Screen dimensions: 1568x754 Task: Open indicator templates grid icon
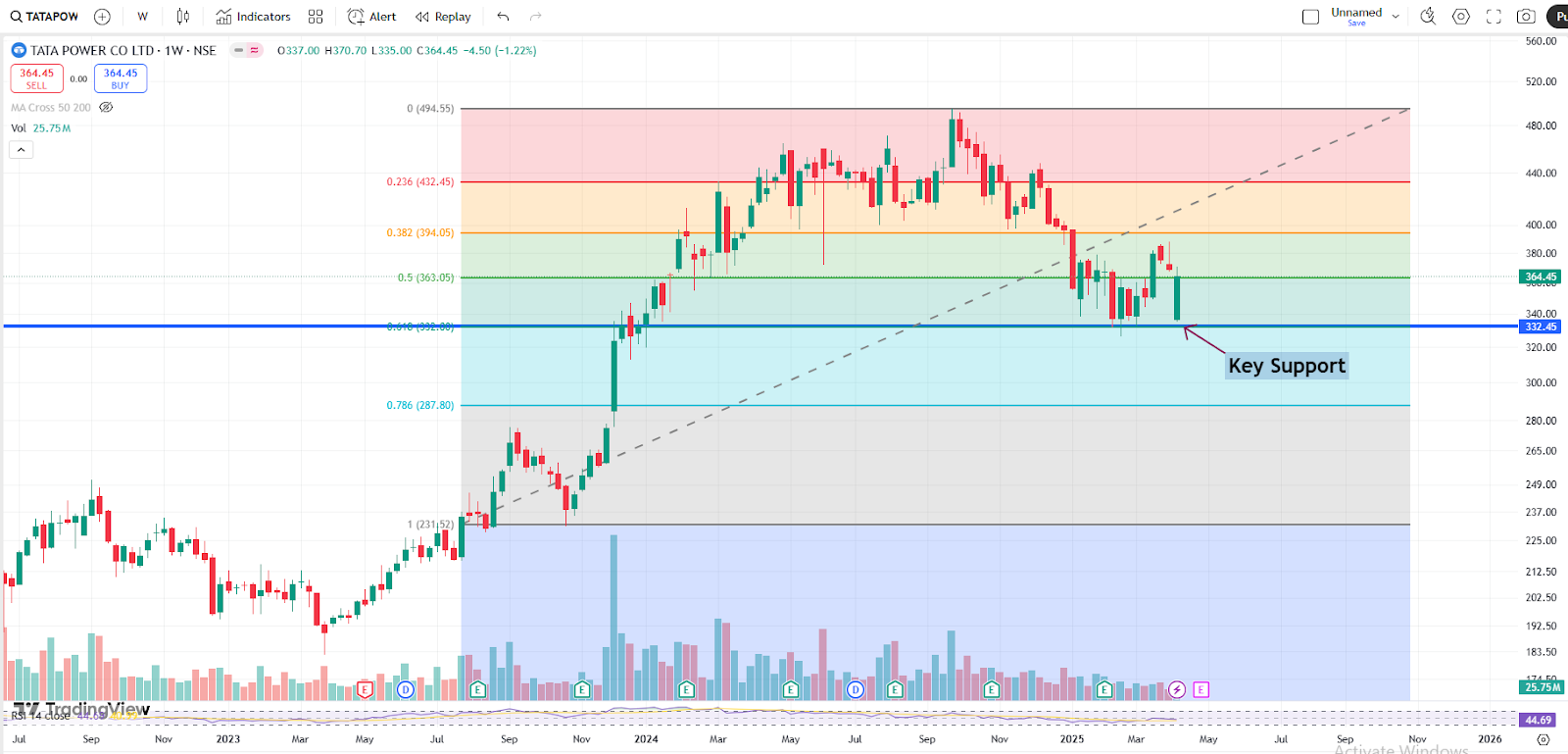click(316, 17)
